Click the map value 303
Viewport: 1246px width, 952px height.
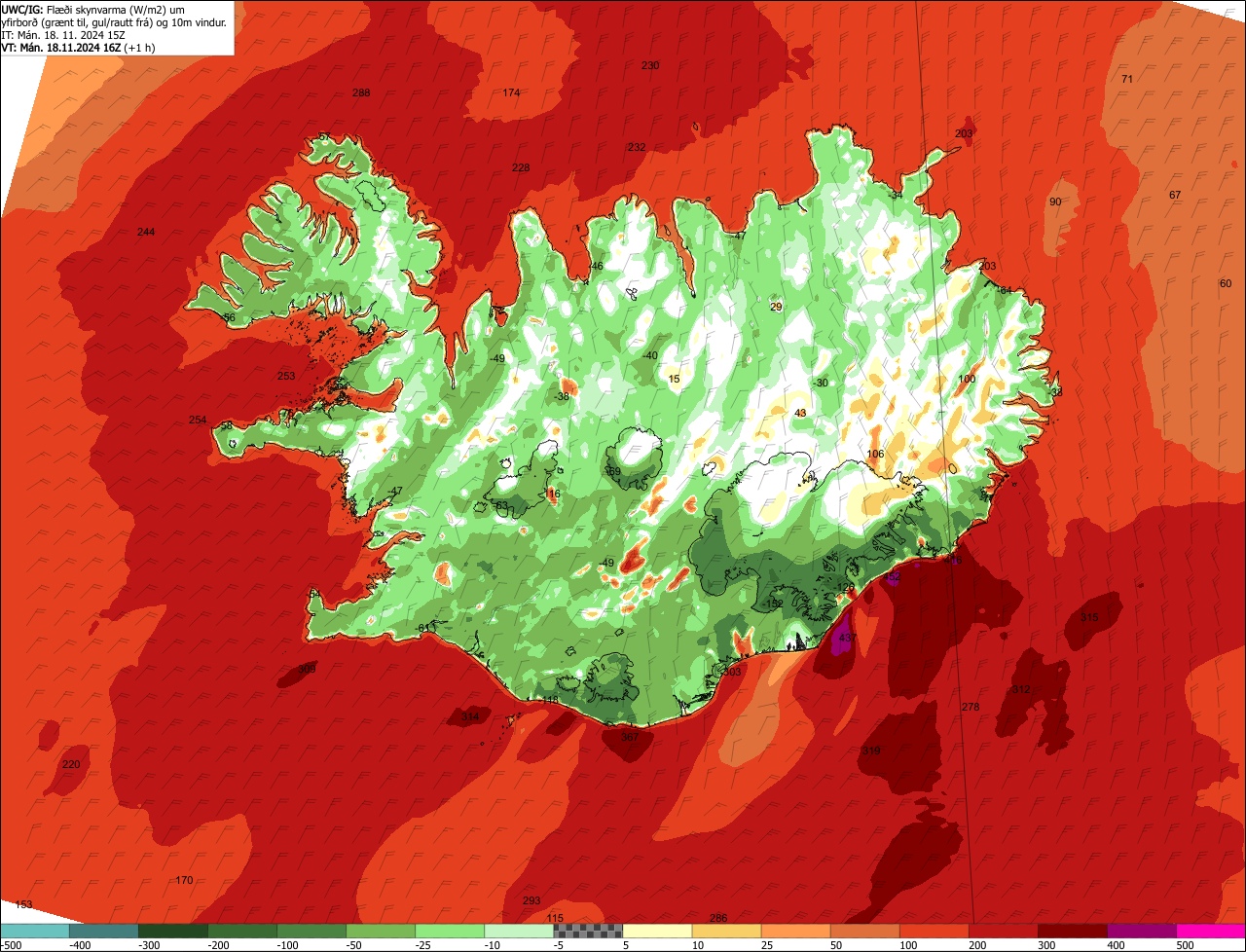(x=733, y=672)
